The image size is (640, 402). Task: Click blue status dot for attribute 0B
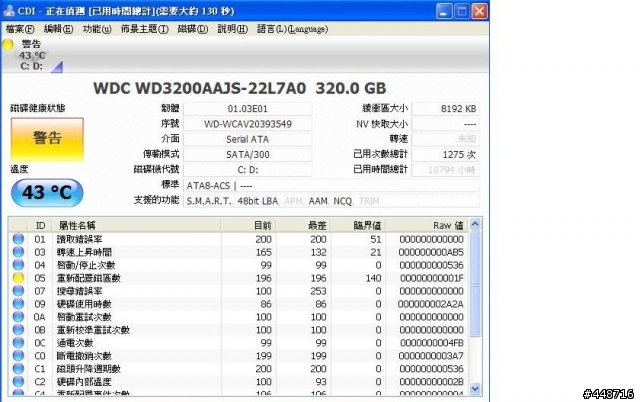pos(18,329)
